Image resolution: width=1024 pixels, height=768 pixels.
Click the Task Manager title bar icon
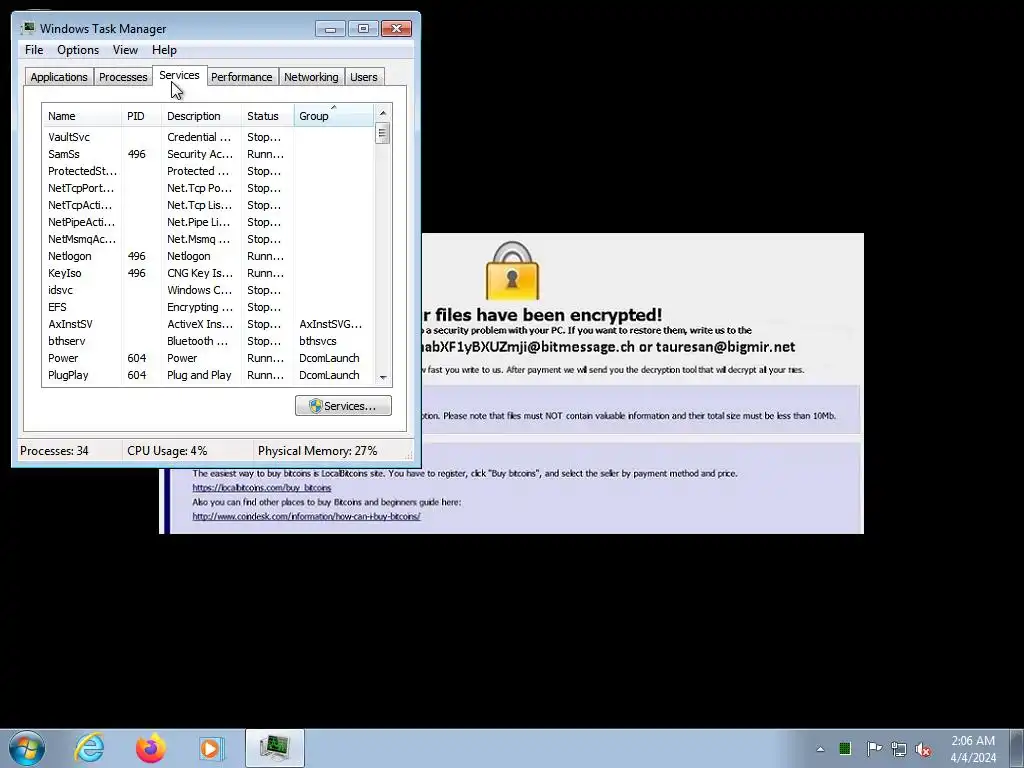(x=28, y=28)
